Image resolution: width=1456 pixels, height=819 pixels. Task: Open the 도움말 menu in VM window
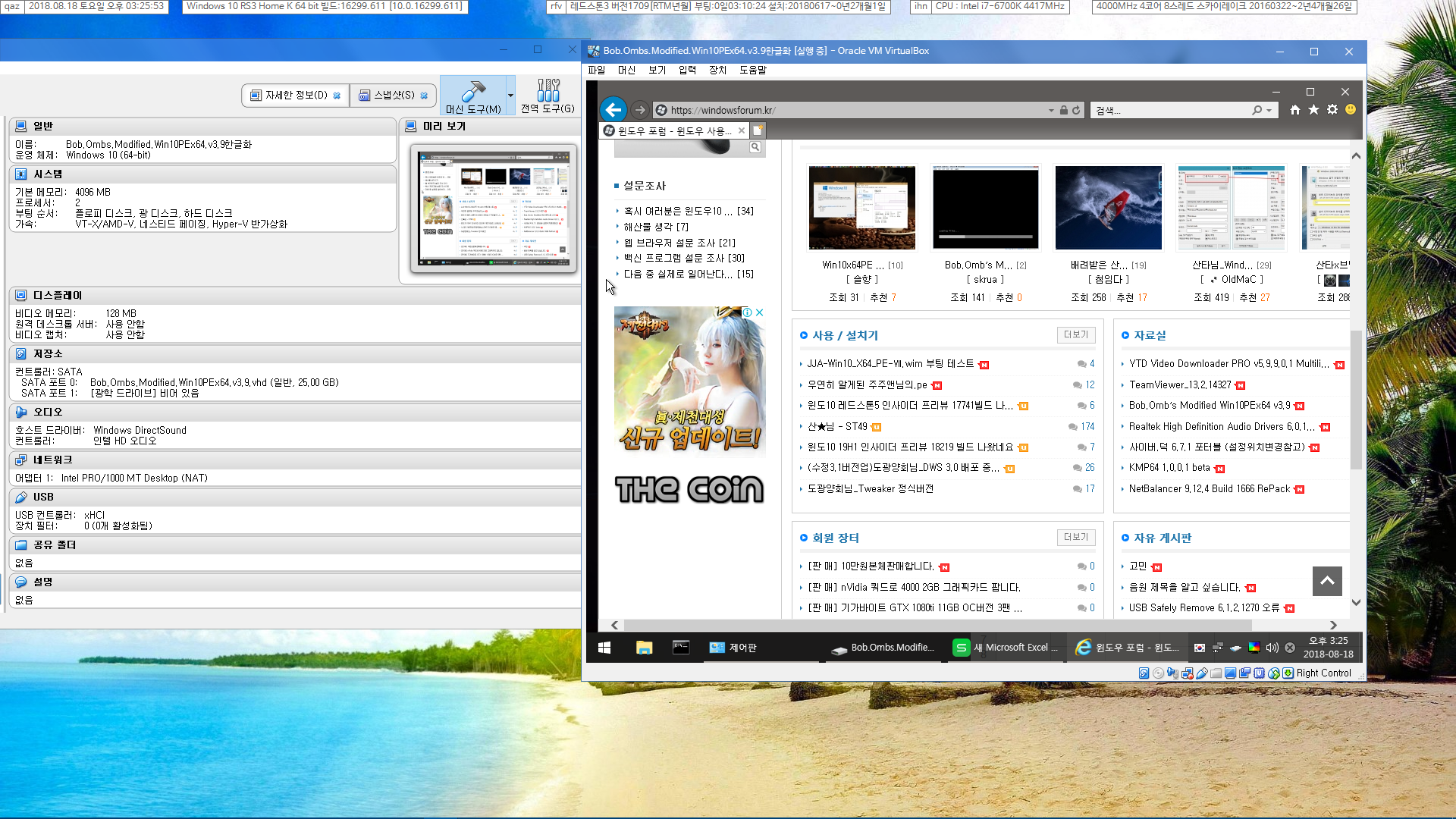[753, 70]
